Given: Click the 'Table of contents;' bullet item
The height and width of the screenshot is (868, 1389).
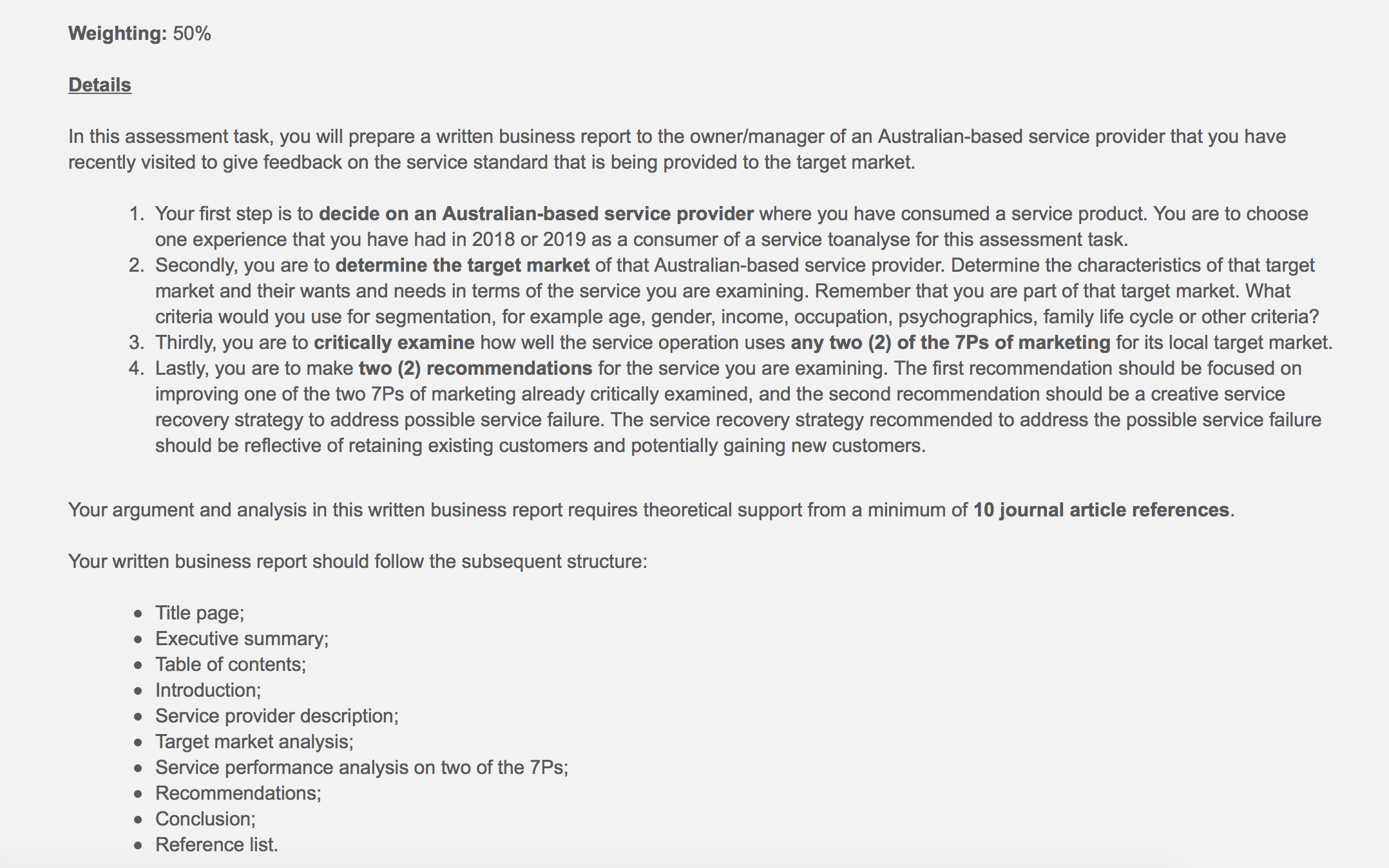Looking at the screenshot, I should click(231, 665).
